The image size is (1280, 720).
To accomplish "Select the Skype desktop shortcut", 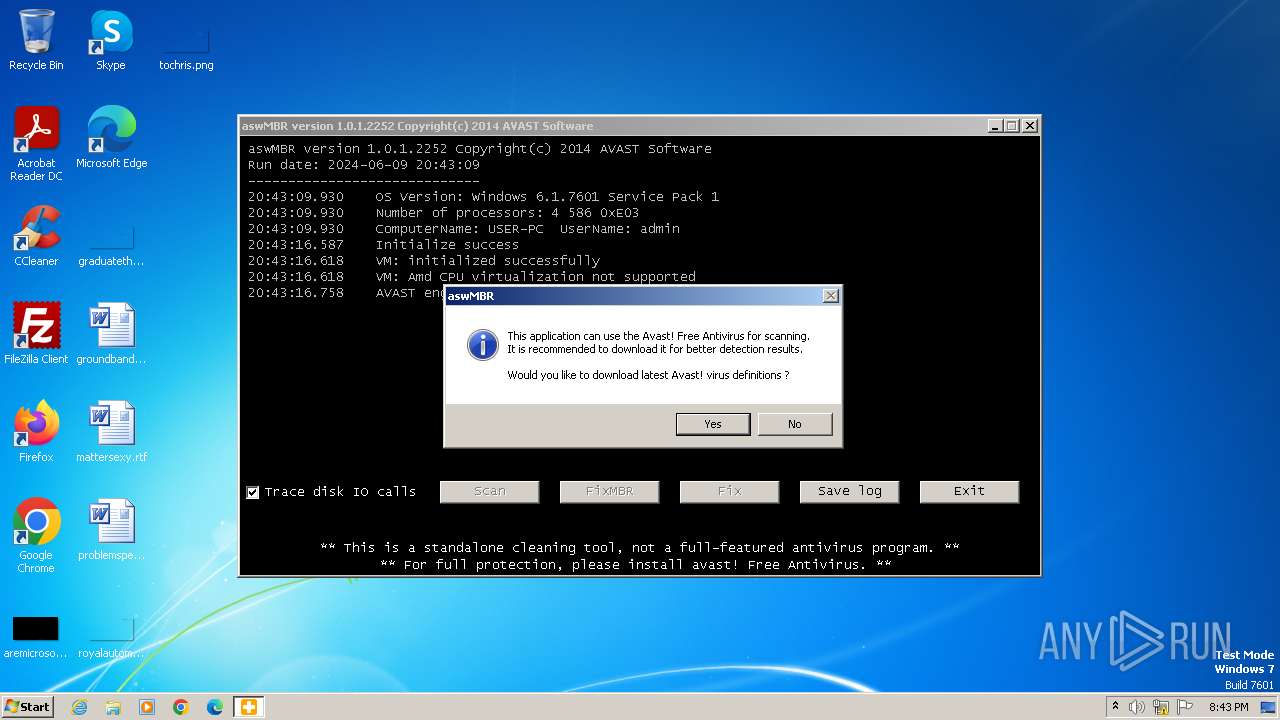I will [x=111, y=41].
